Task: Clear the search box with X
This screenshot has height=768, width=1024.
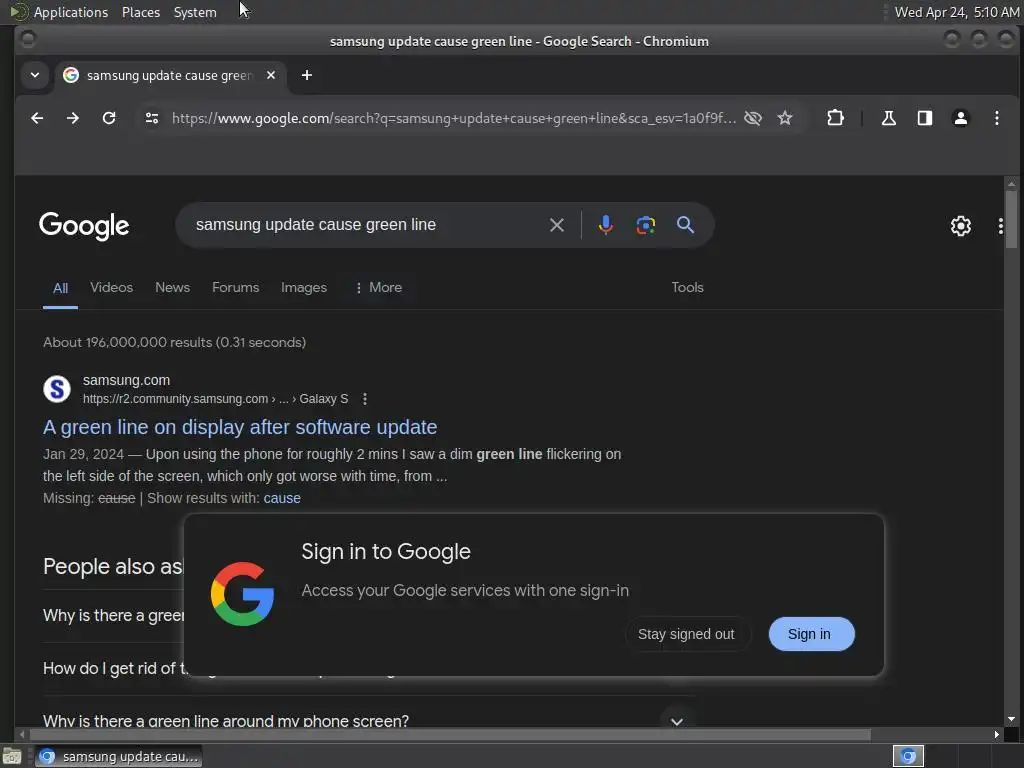Action: (x=557, y=225)
